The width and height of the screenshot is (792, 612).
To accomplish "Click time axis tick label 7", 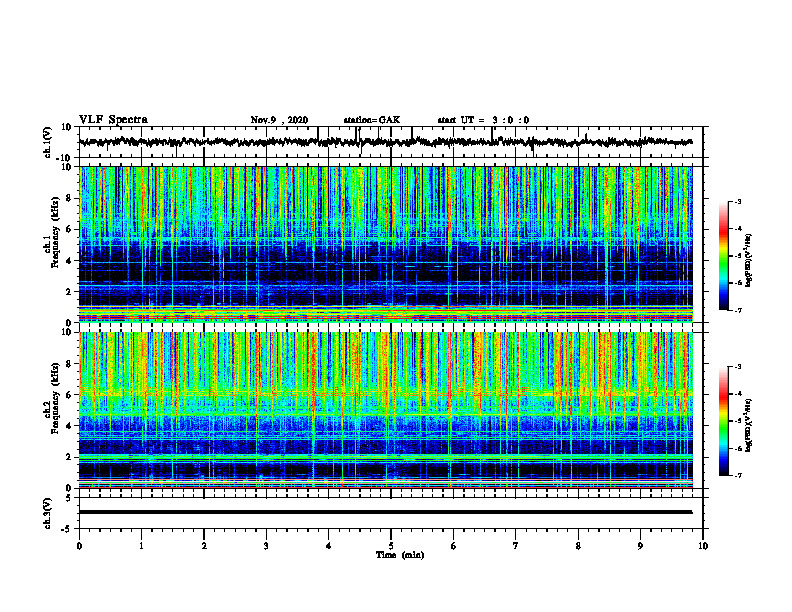I will pos(516,546).
